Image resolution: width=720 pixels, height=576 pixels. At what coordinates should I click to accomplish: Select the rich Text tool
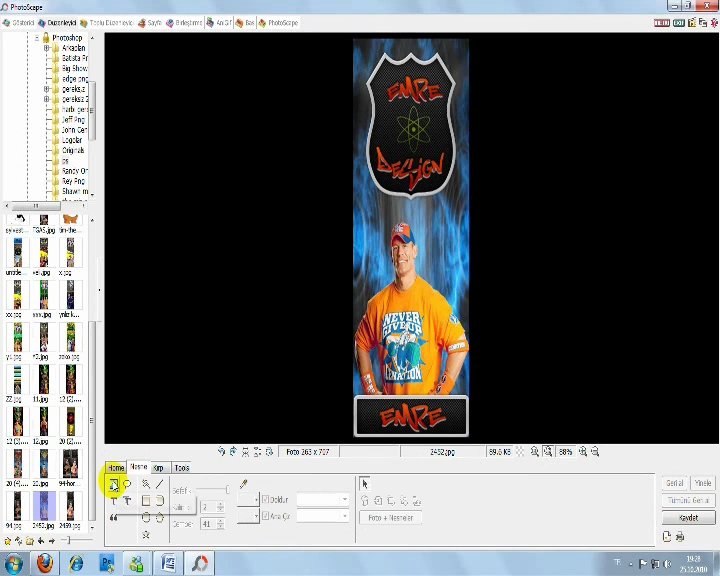pyautogui.click(x=127, y=501)
